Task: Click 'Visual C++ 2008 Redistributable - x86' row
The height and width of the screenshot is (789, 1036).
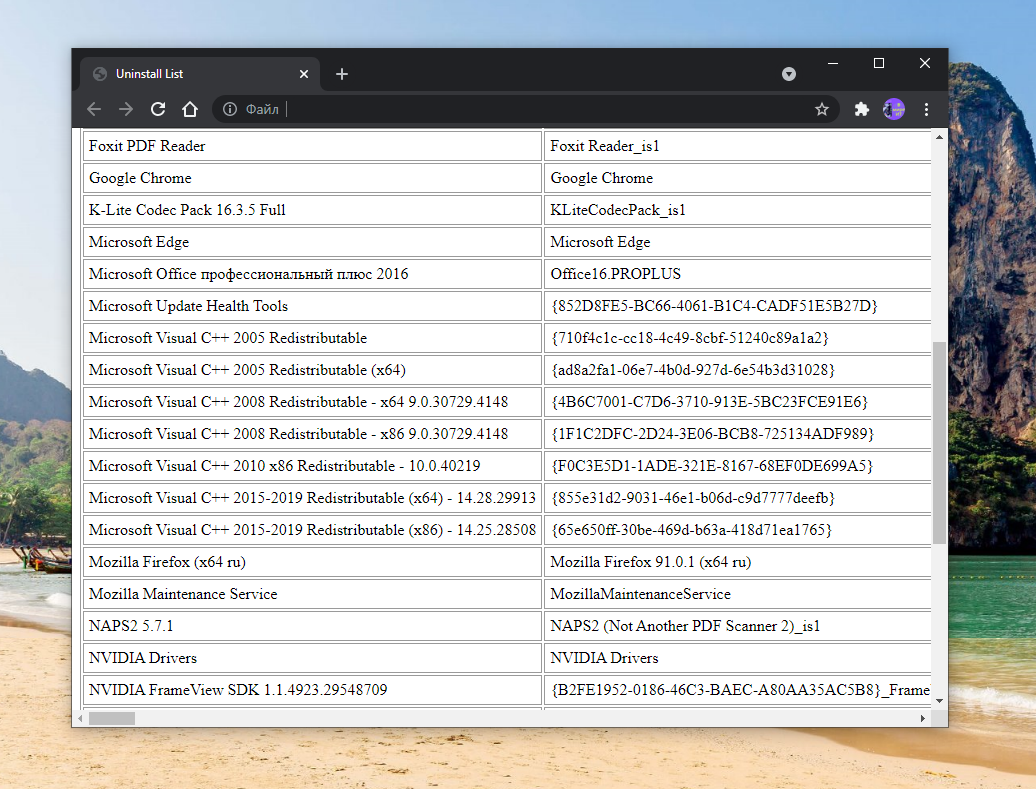Action: [313, 434]
